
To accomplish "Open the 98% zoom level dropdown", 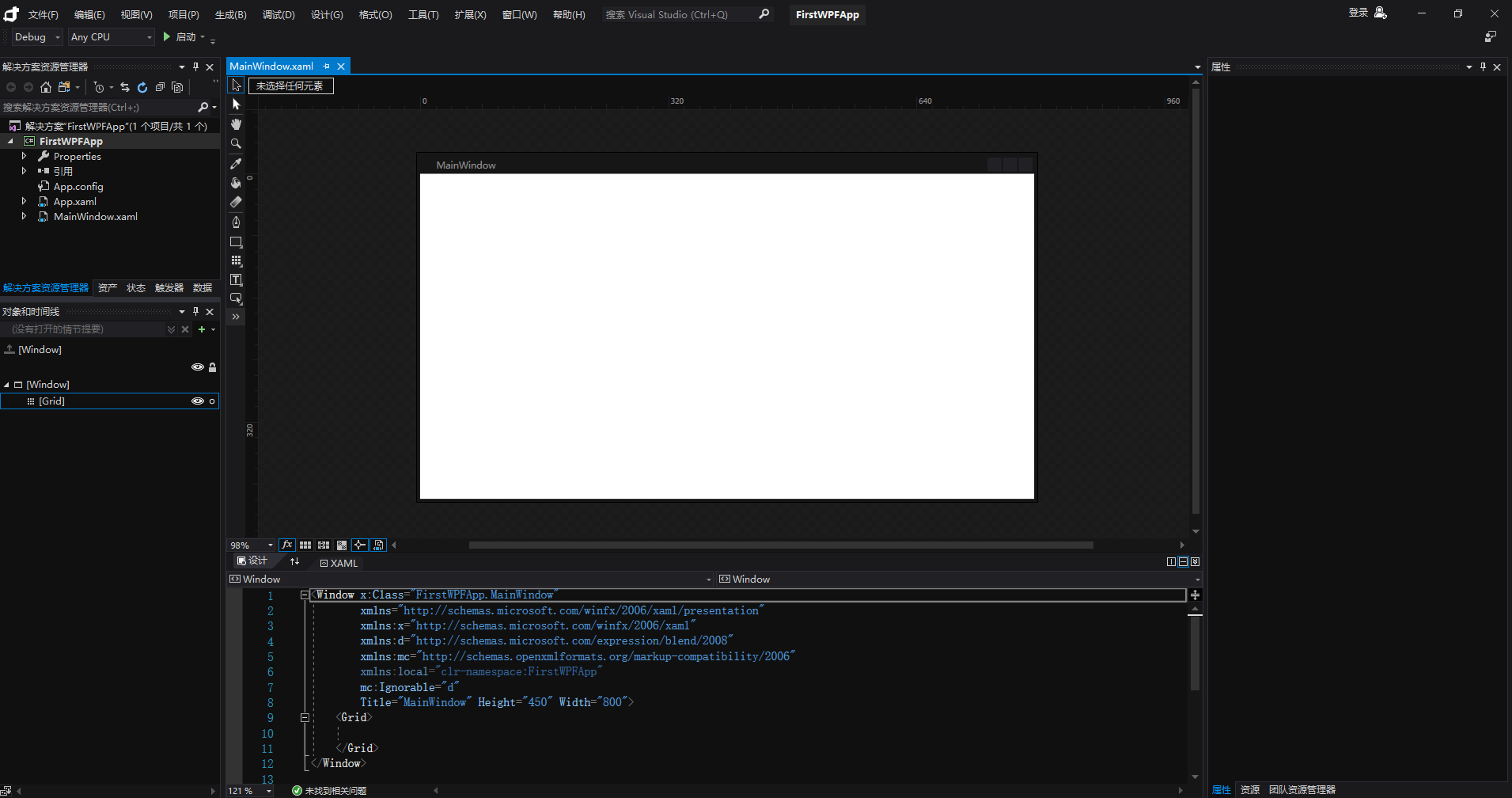I will click(270, 545).
